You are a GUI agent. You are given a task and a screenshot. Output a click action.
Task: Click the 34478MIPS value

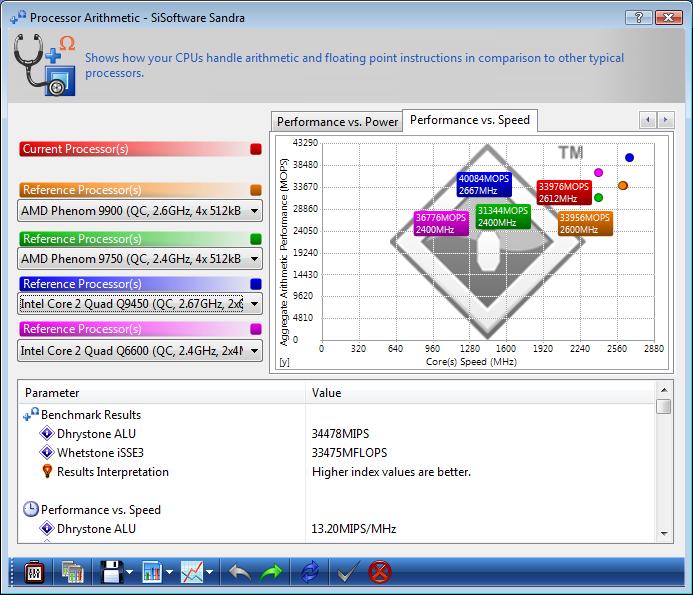click(x=340, y=434)
